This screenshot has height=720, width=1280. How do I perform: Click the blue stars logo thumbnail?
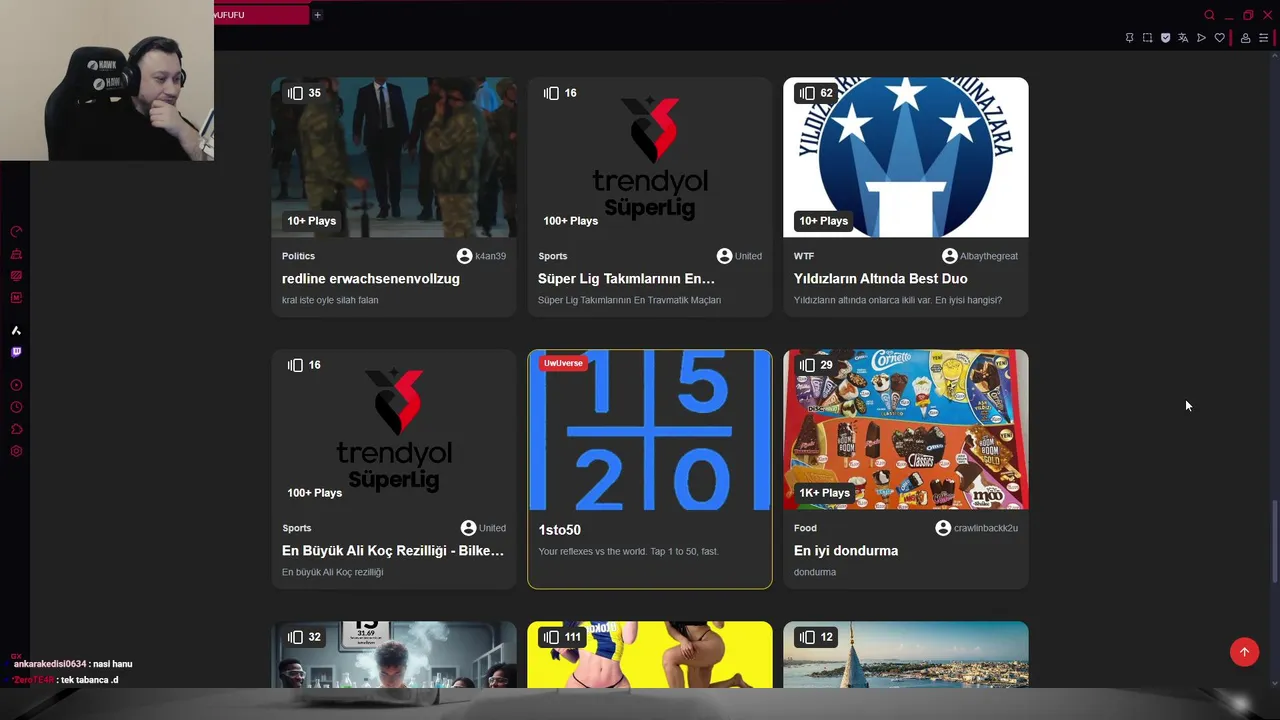click(x=906, y=157)
